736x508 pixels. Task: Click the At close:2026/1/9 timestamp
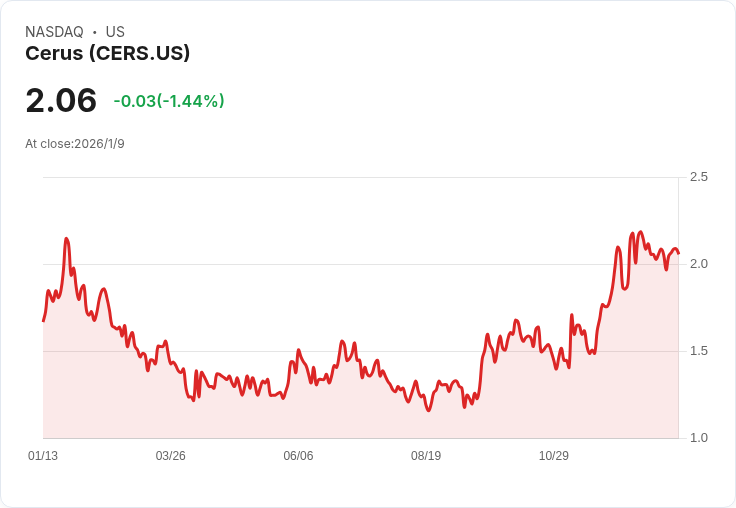[75, 144]
